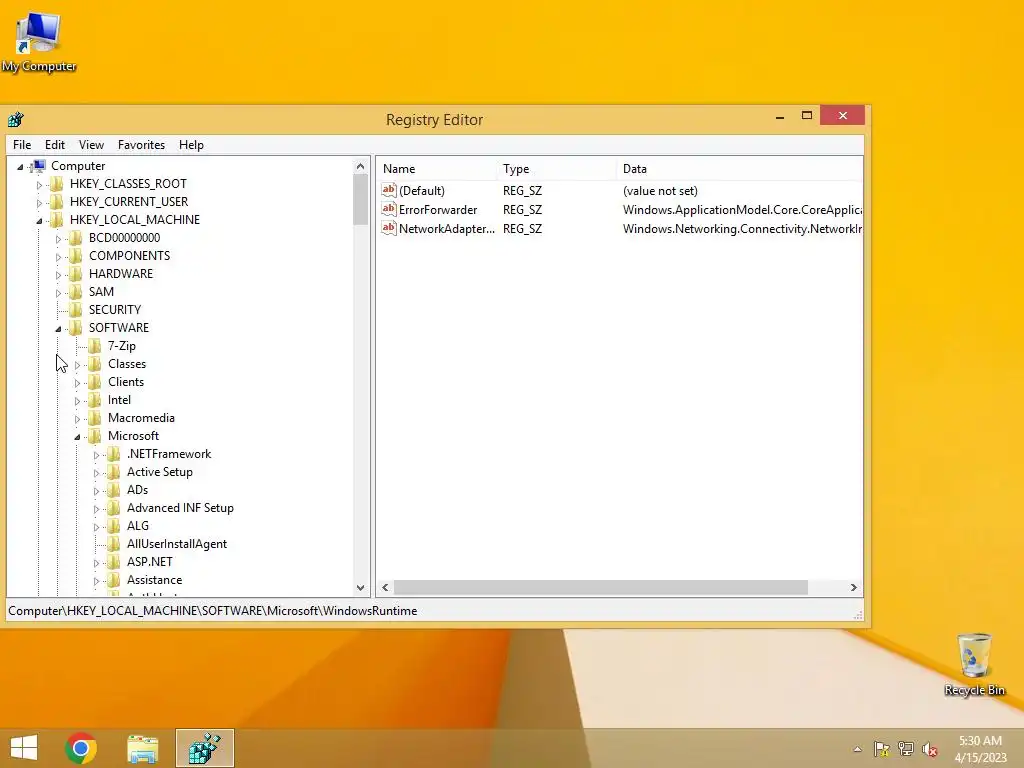Click tree pane scroll down arrow
Image resolution: width=1024 pixels, height=768 pixels.
360,588
